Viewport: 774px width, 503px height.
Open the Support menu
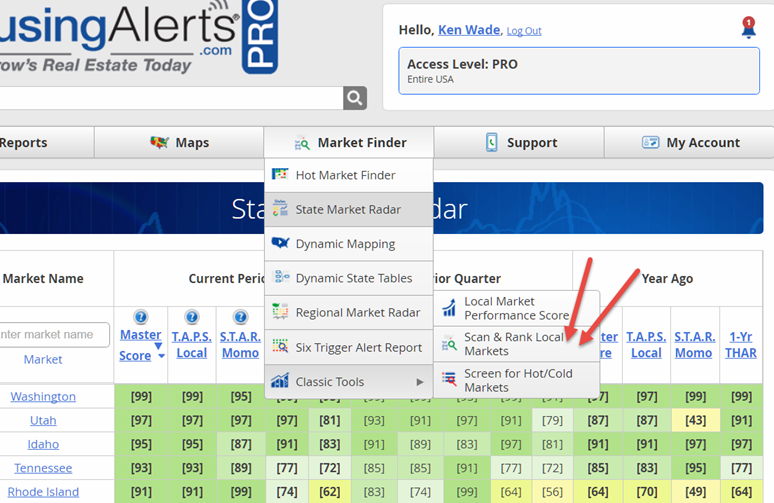coord(519,143)
